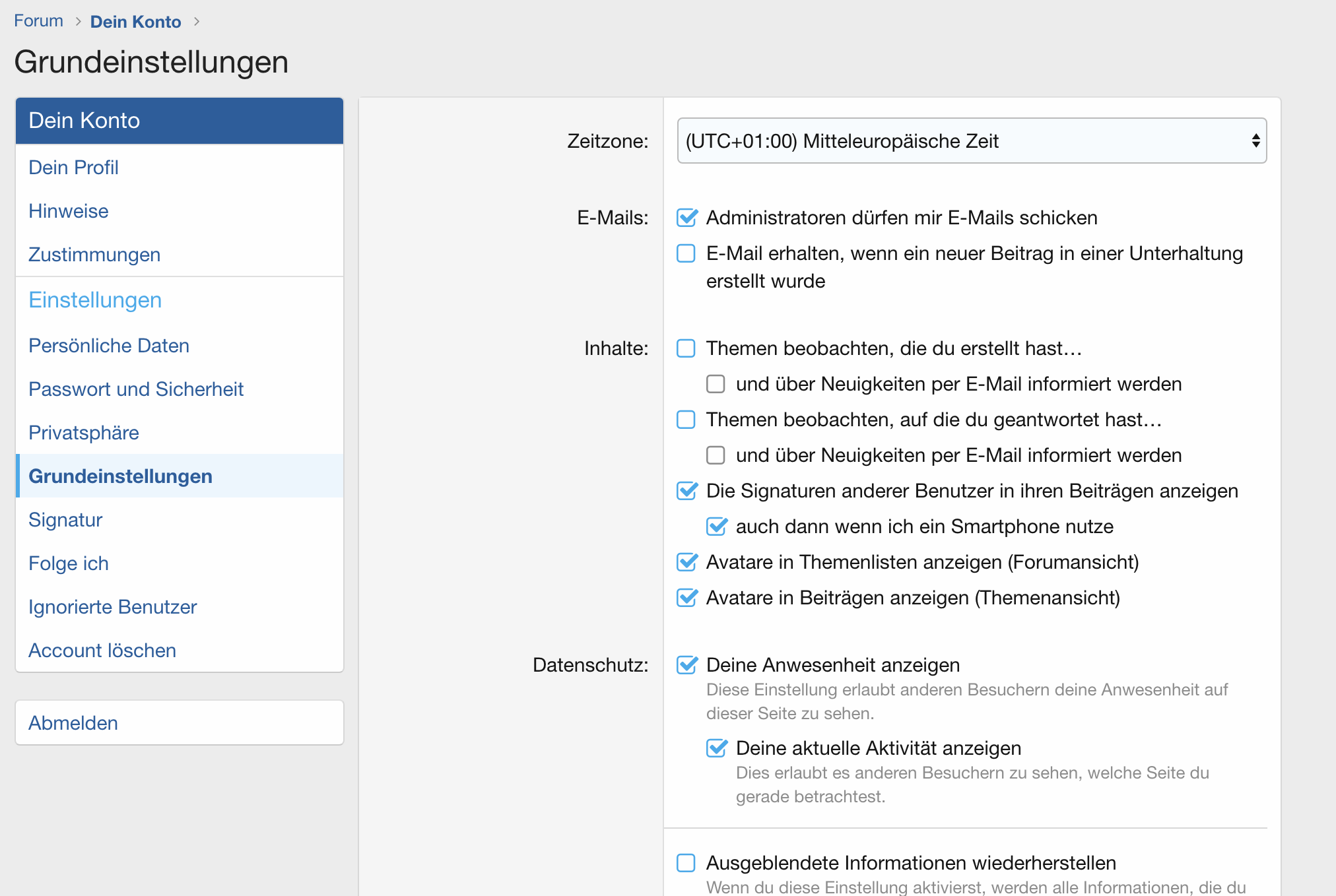Select Privatsphäre in the sidebar
The image size is (1336, 896).
pyautogui.click(x=84, y=433)
